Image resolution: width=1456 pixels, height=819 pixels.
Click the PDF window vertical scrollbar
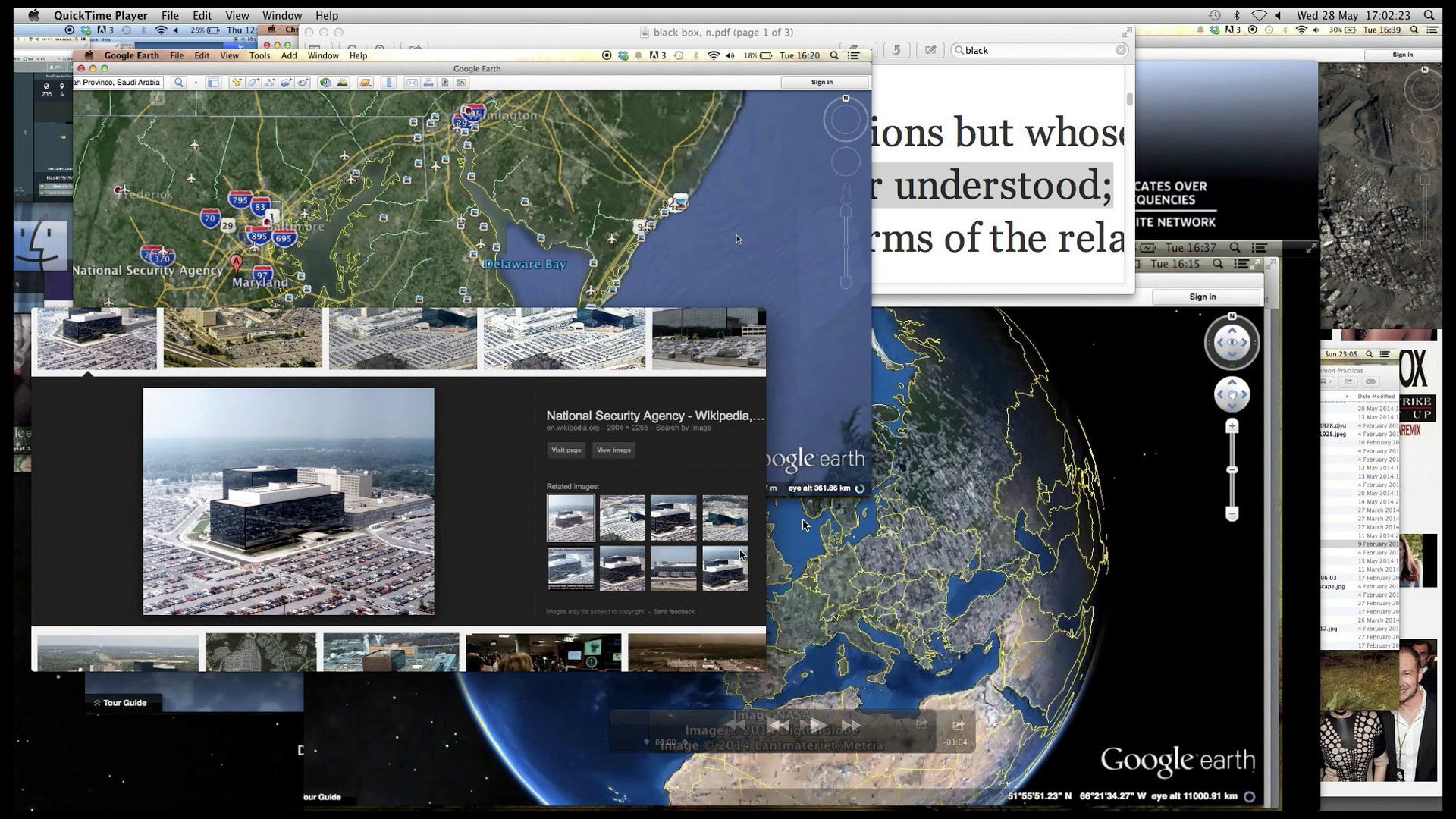coord(1129,99)
